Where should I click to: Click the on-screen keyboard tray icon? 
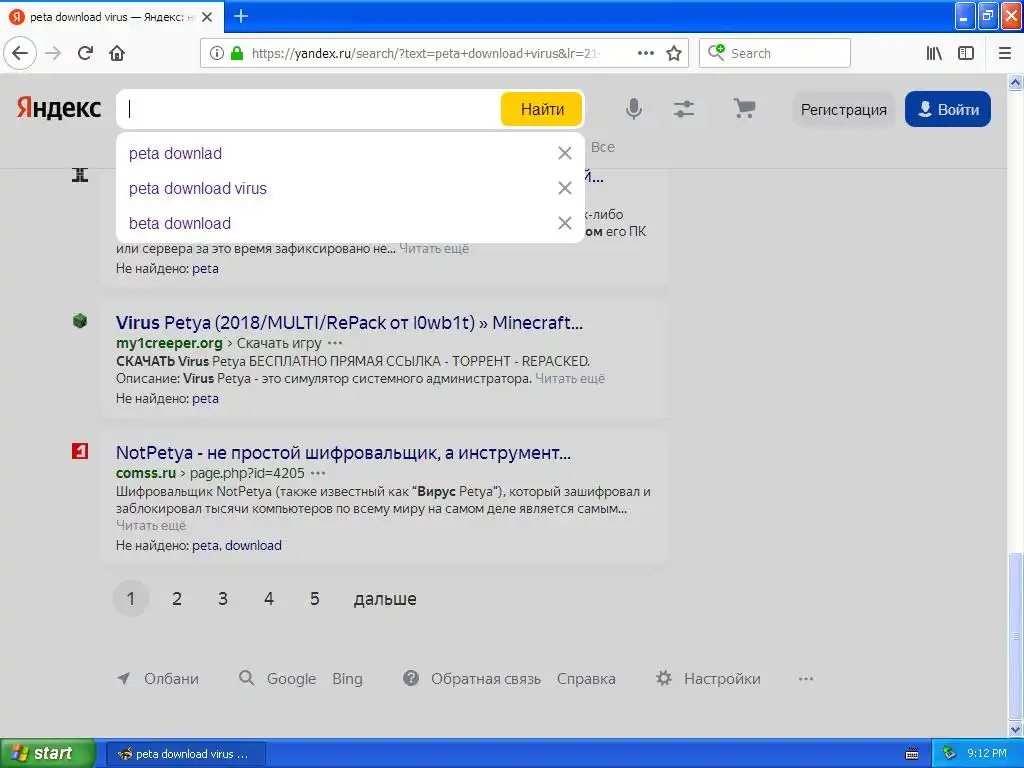click(x=912, y=754)
